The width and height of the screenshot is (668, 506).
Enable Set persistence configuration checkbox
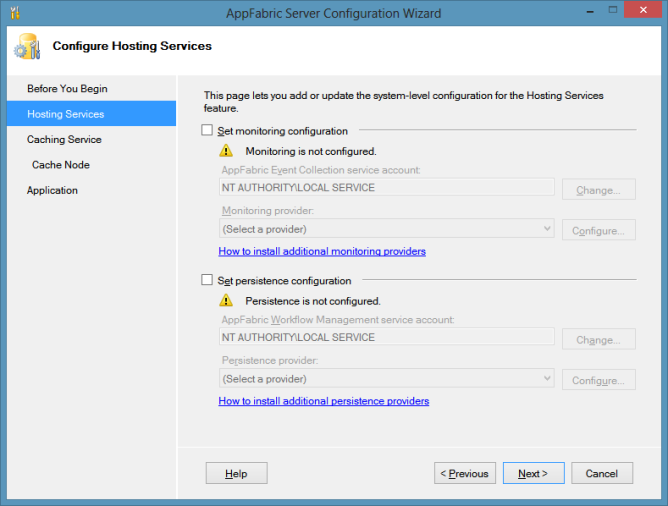207,281
